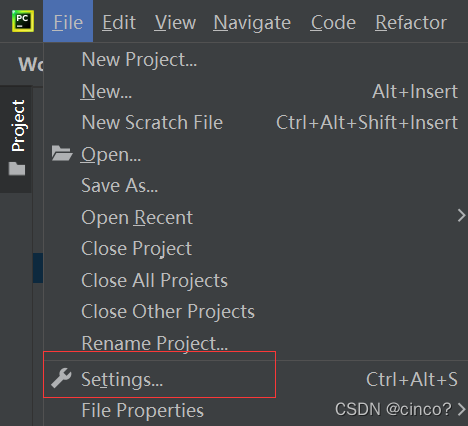Click the PyCharm logo icon

(x=23, y=21)
